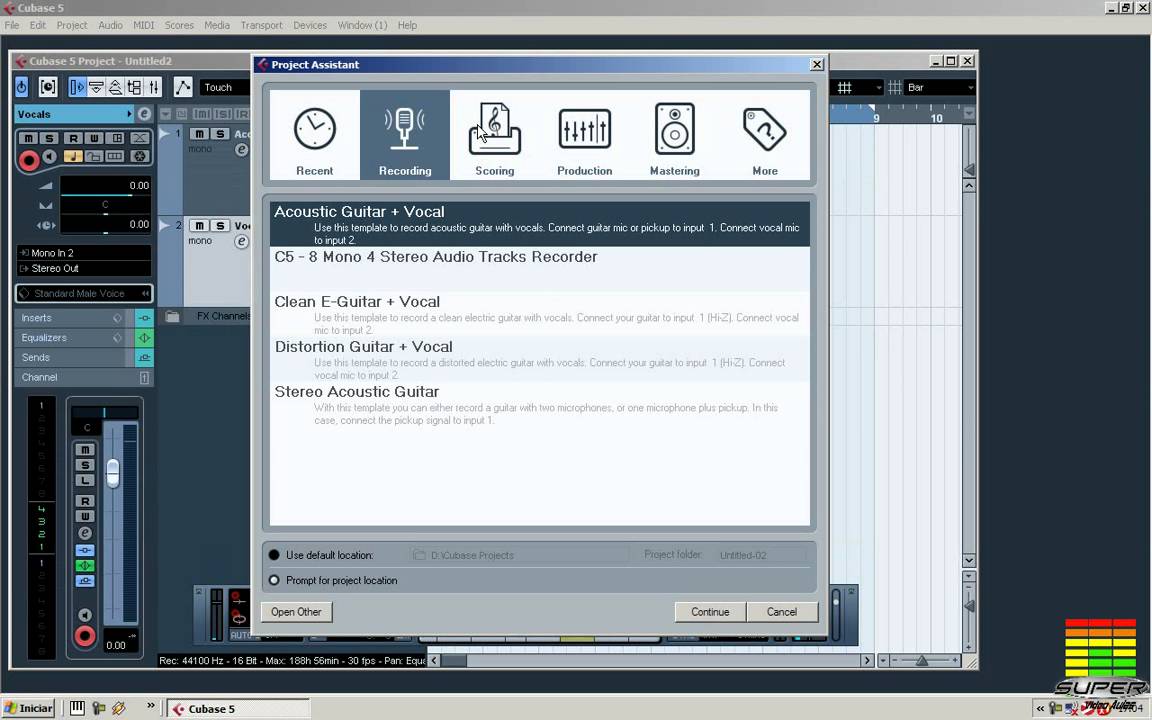Mute track 1 in track list
Image resolution: width=1152 pixels, height=720 pixels.
click(x=199, y=134)
